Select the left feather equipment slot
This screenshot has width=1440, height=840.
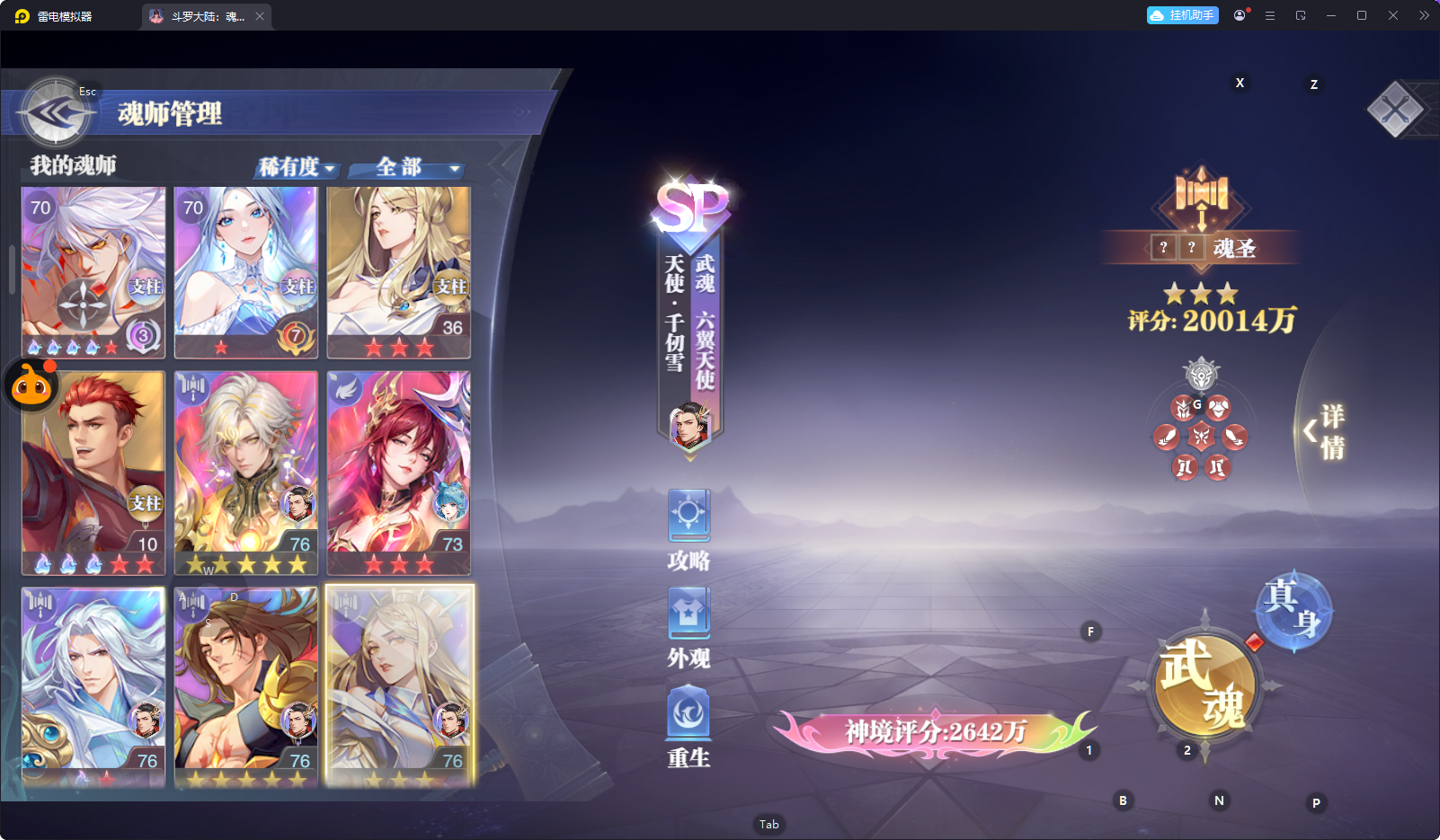pyautogui.click(x=1166, y=438)
